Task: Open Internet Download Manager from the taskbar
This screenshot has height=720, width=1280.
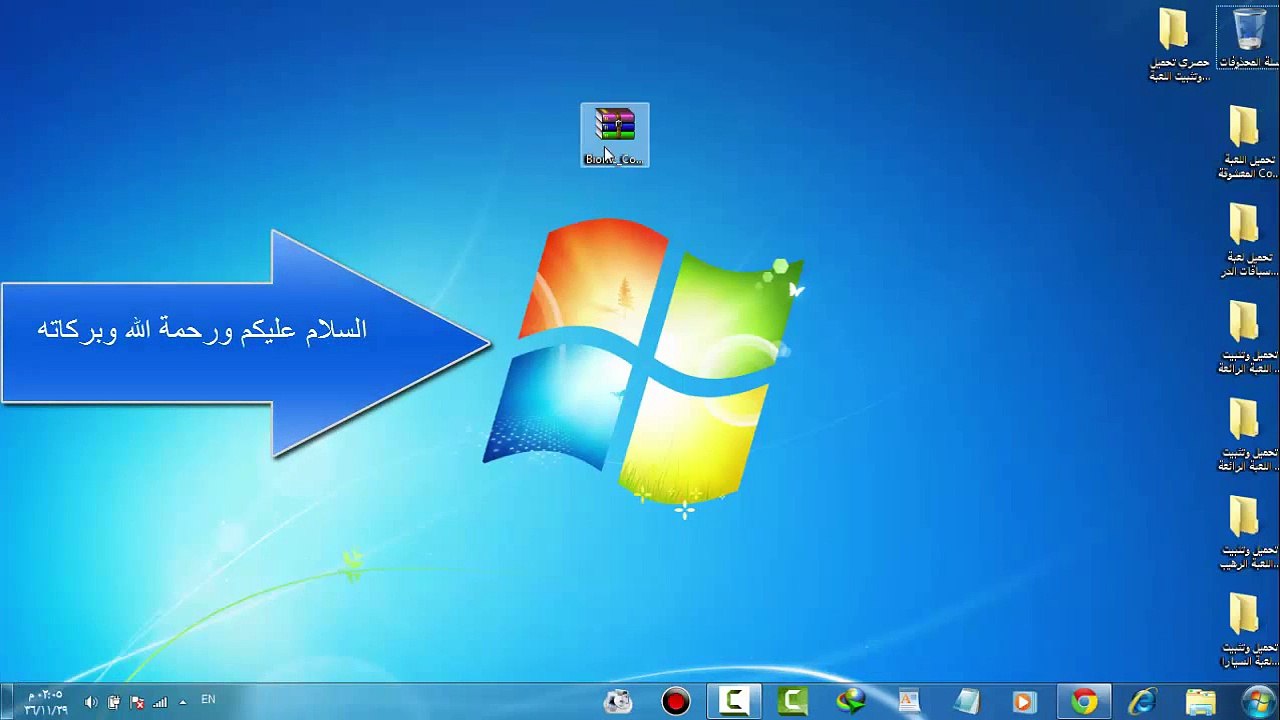Action: (851, 702)
